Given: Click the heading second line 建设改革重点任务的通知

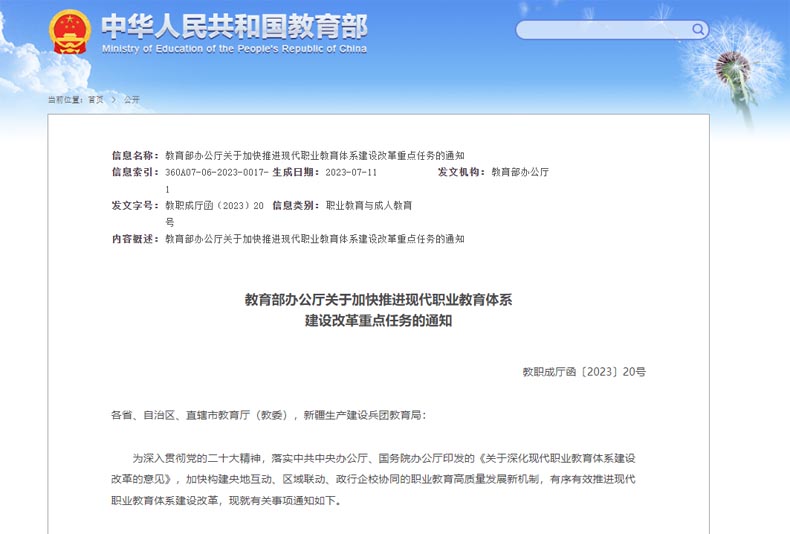Looking at the screenshot, I should point(378,320).
